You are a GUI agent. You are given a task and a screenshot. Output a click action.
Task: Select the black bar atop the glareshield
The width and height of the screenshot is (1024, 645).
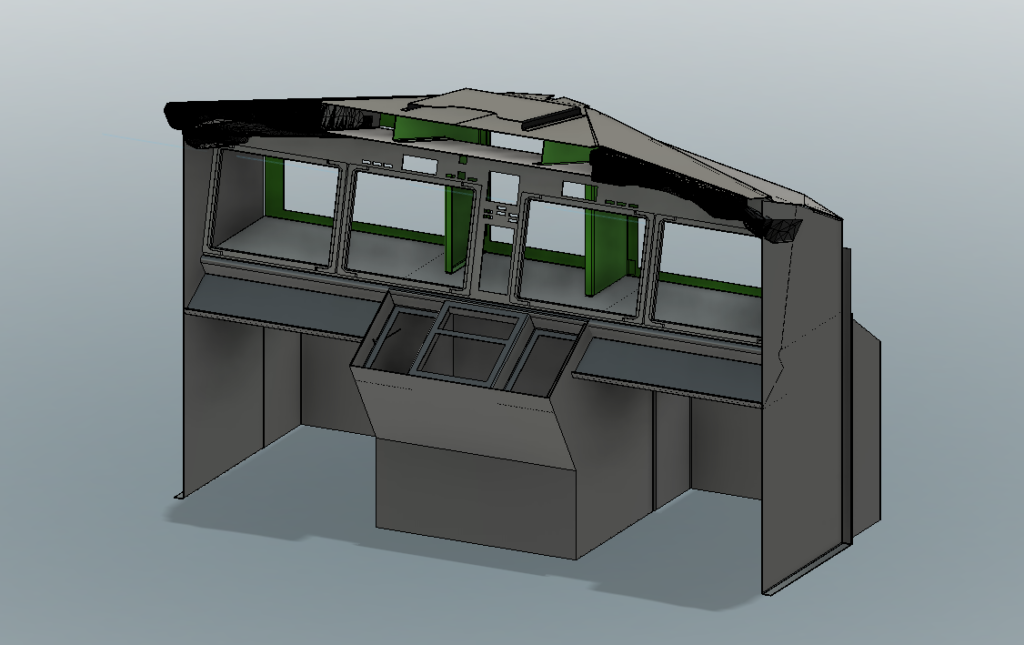tap(554, 119)
